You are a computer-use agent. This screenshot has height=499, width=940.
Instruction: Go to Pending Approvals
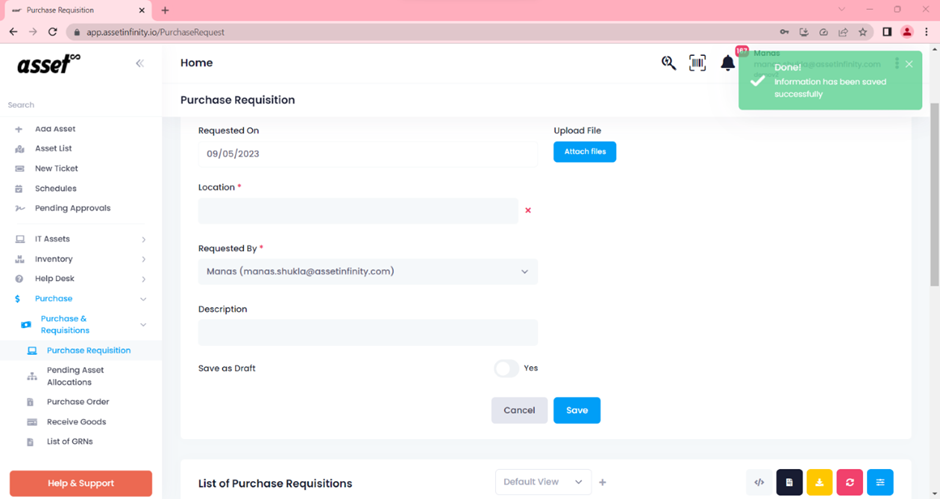(73, 208)
